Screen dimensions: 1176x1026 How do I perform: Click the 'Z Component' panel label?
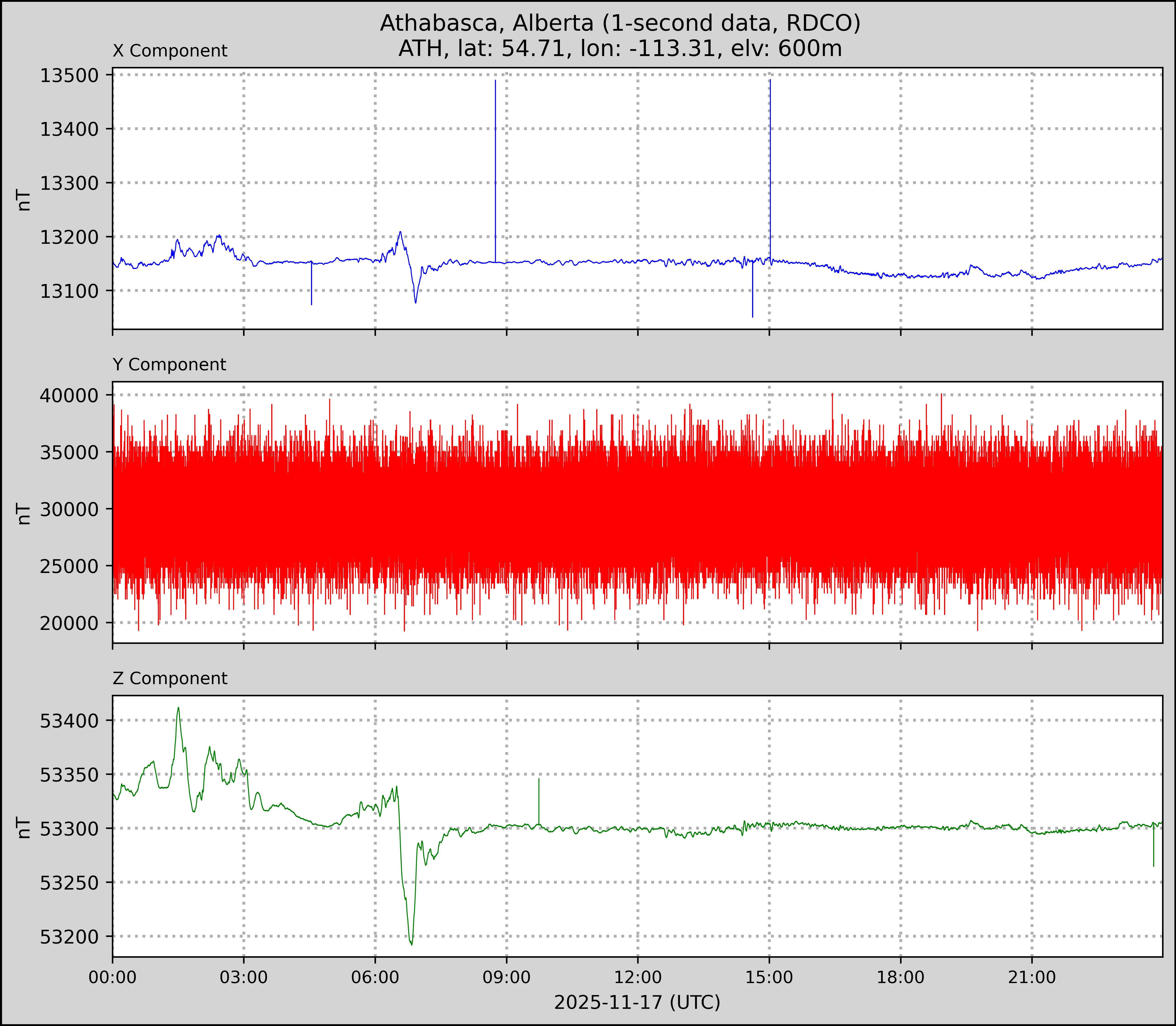click(x=170, y=679)
